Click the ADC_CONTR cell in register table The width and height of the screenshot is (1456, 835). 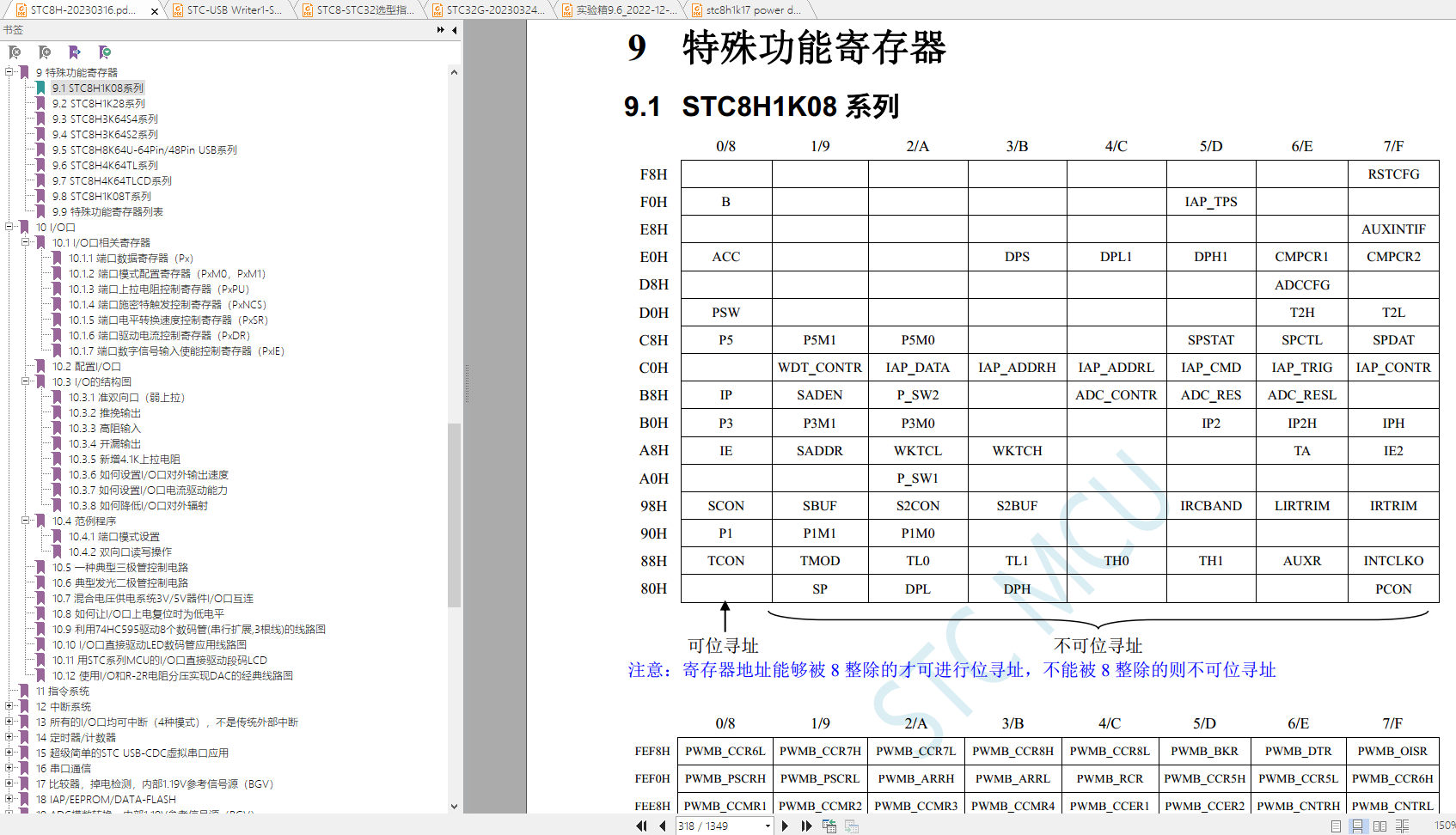point(1116,395)
